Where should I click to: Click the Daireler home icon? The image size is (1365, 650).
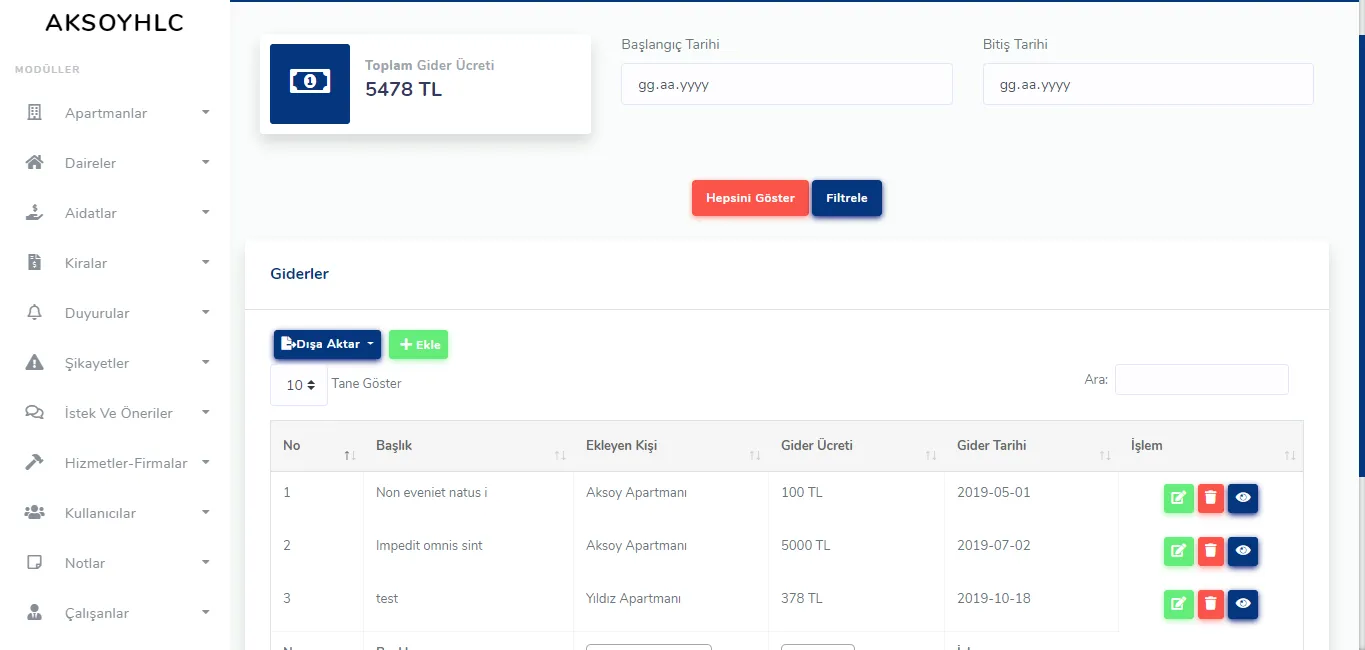click(x=35, y=162)
